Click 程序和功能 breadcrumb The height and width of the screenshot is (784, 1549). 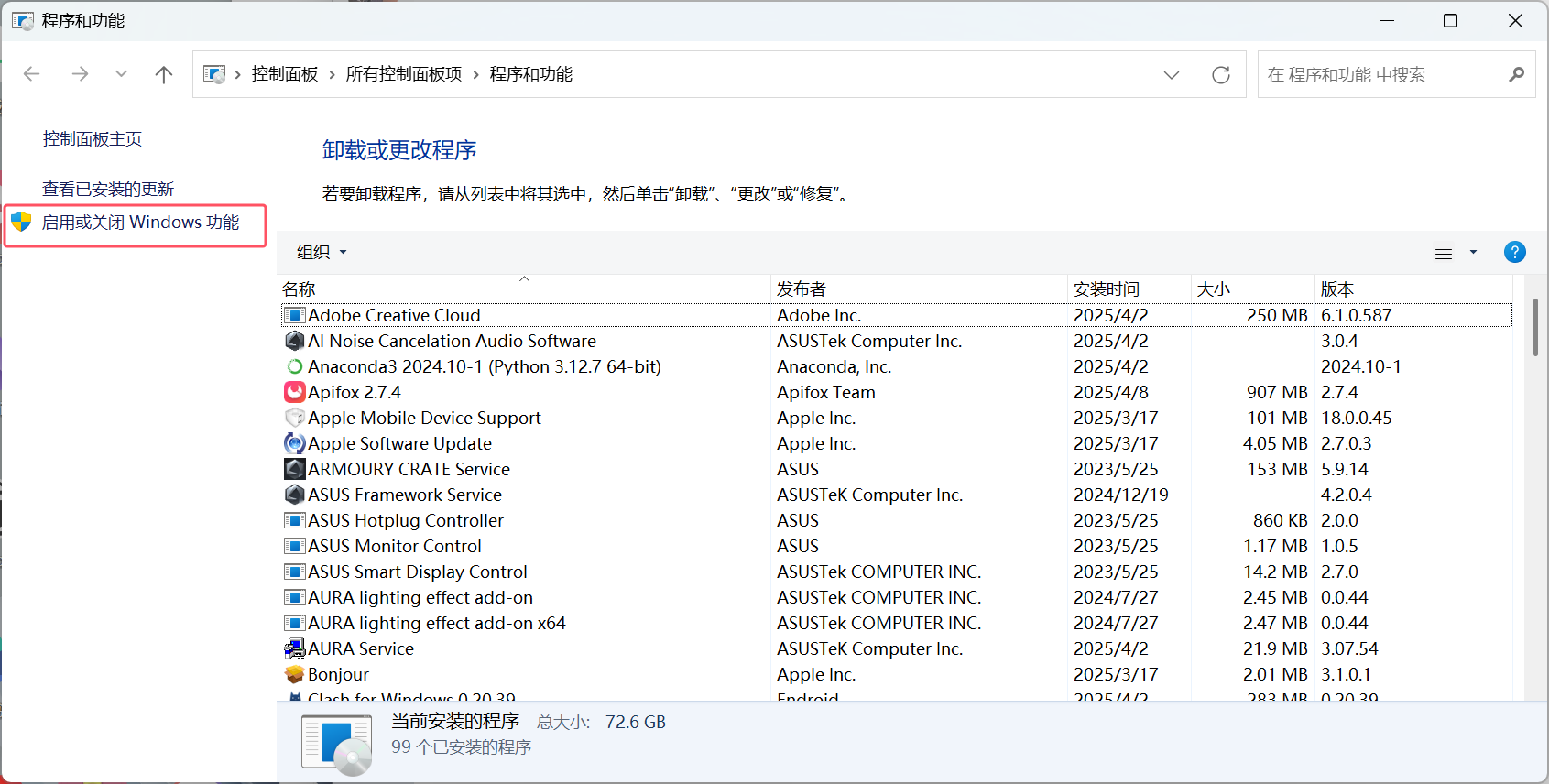coord(531,74)
